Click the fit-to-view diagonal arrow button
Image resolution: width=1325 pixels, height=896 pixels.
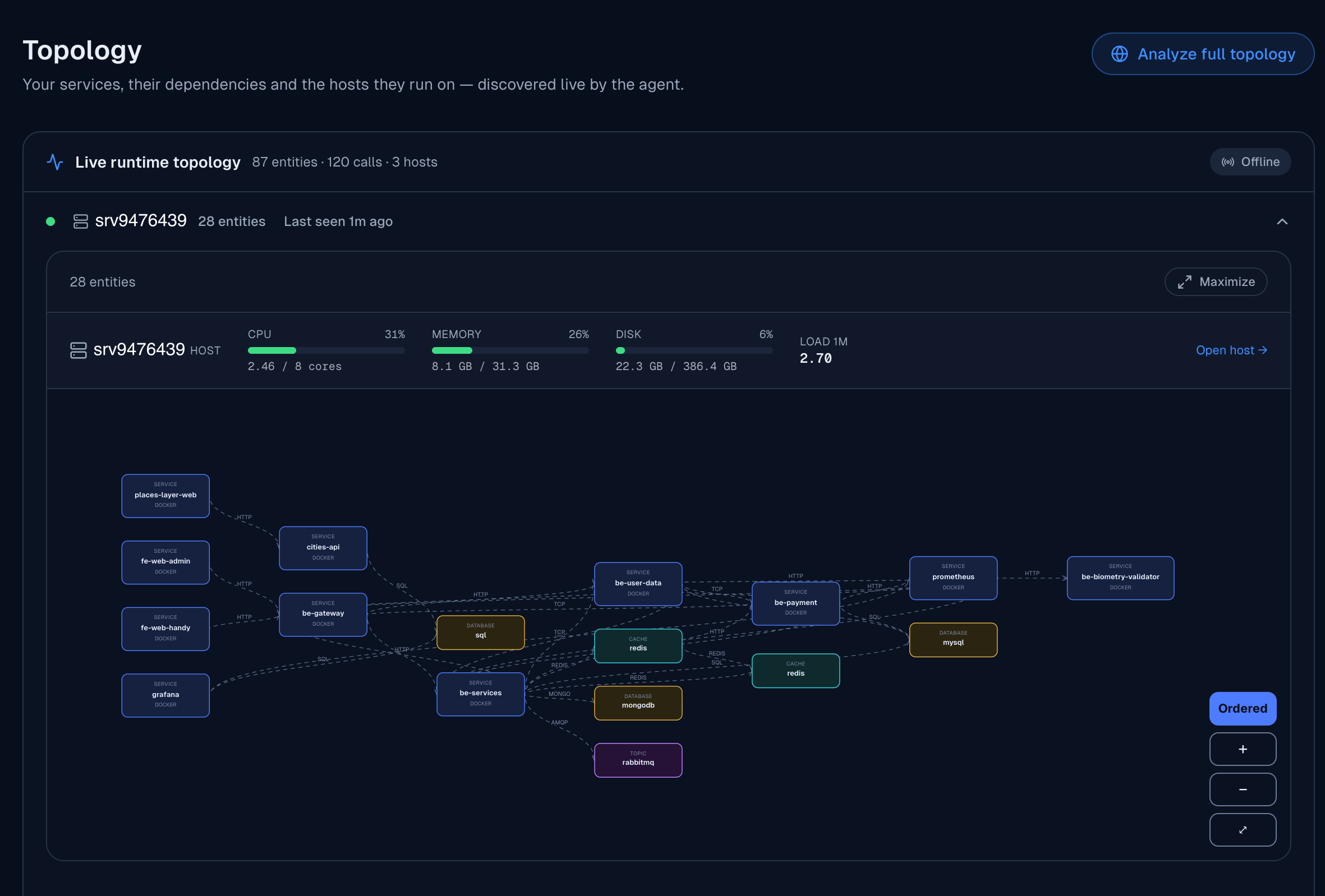tap(1243, 830)
